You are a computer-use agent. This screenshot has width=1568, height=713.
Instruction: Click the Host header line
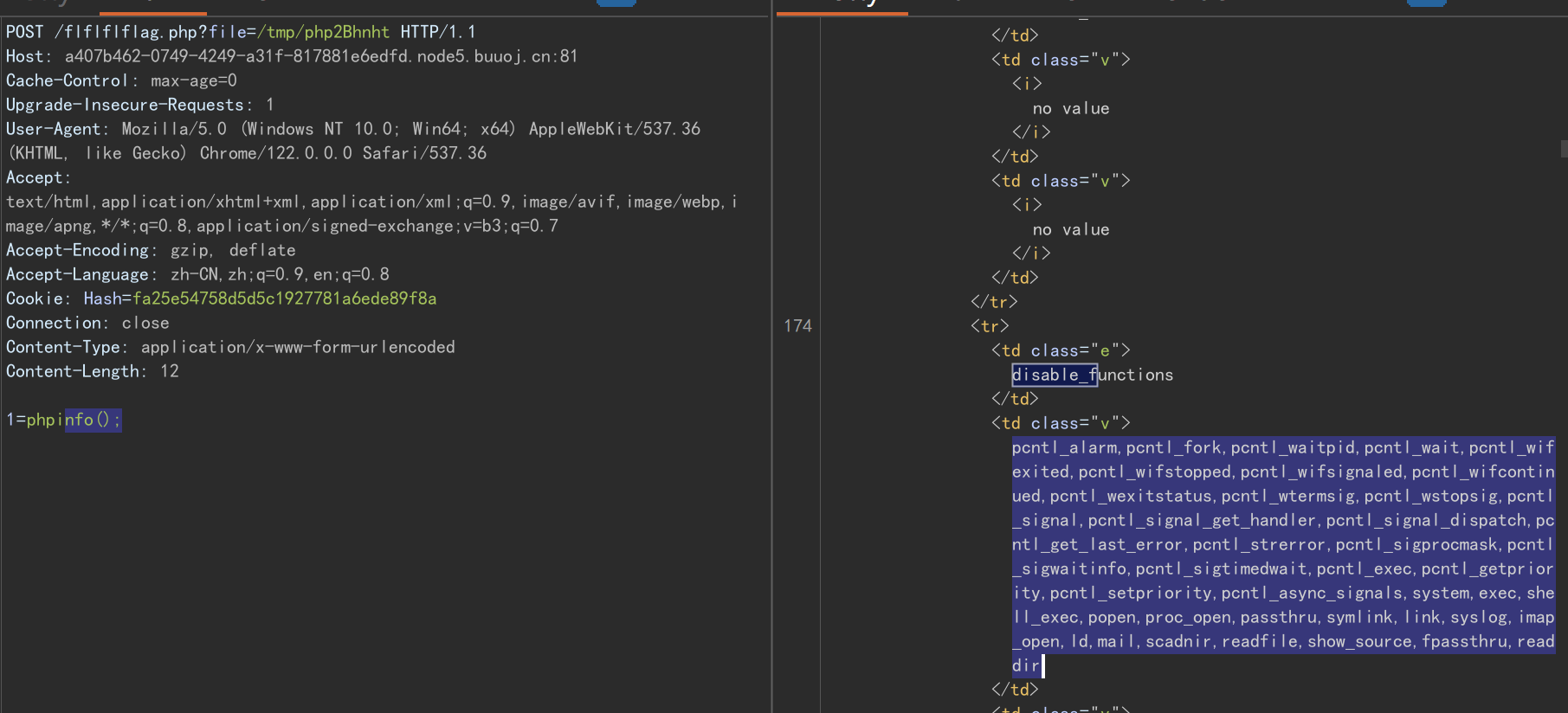tap(292, 56)
